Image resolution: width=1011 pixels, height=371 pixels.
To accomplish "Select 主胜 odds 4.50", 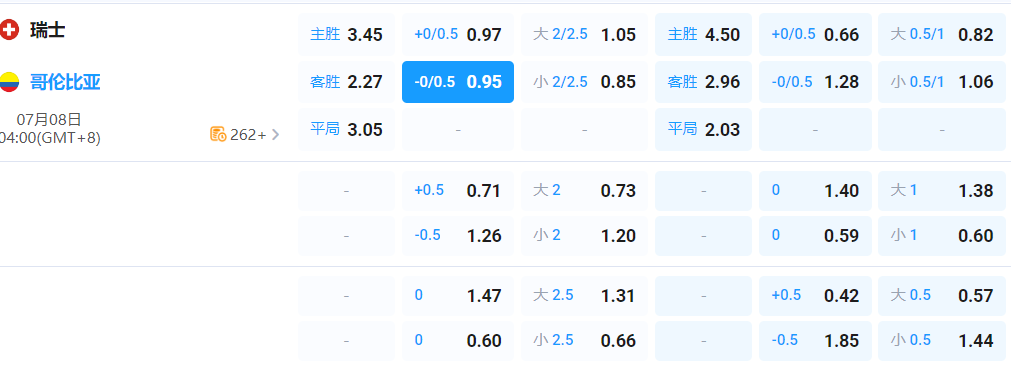I will pos(703,34).
